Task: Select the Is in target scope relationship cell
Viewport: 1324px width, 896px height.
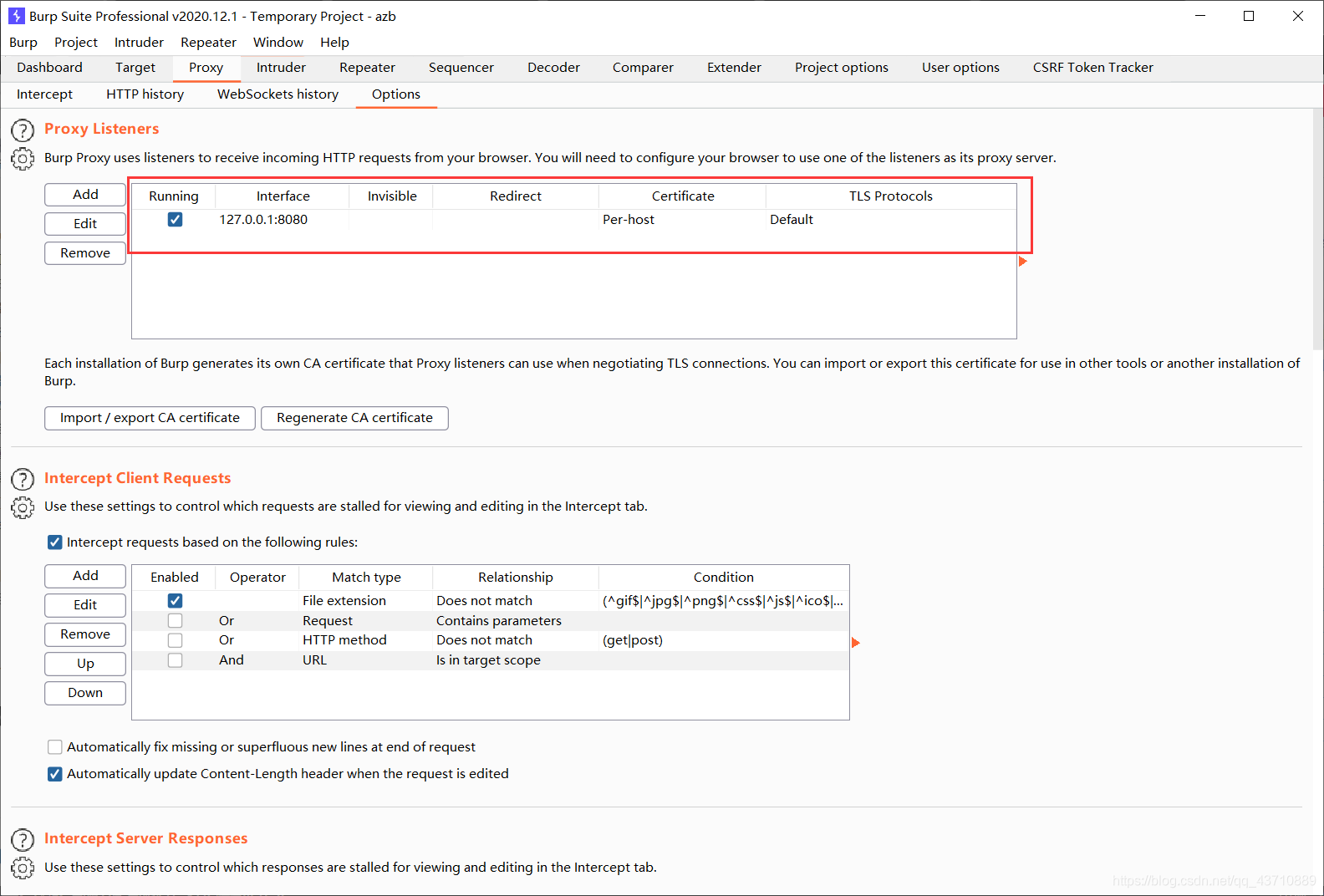Action: [x=516, y=660]
